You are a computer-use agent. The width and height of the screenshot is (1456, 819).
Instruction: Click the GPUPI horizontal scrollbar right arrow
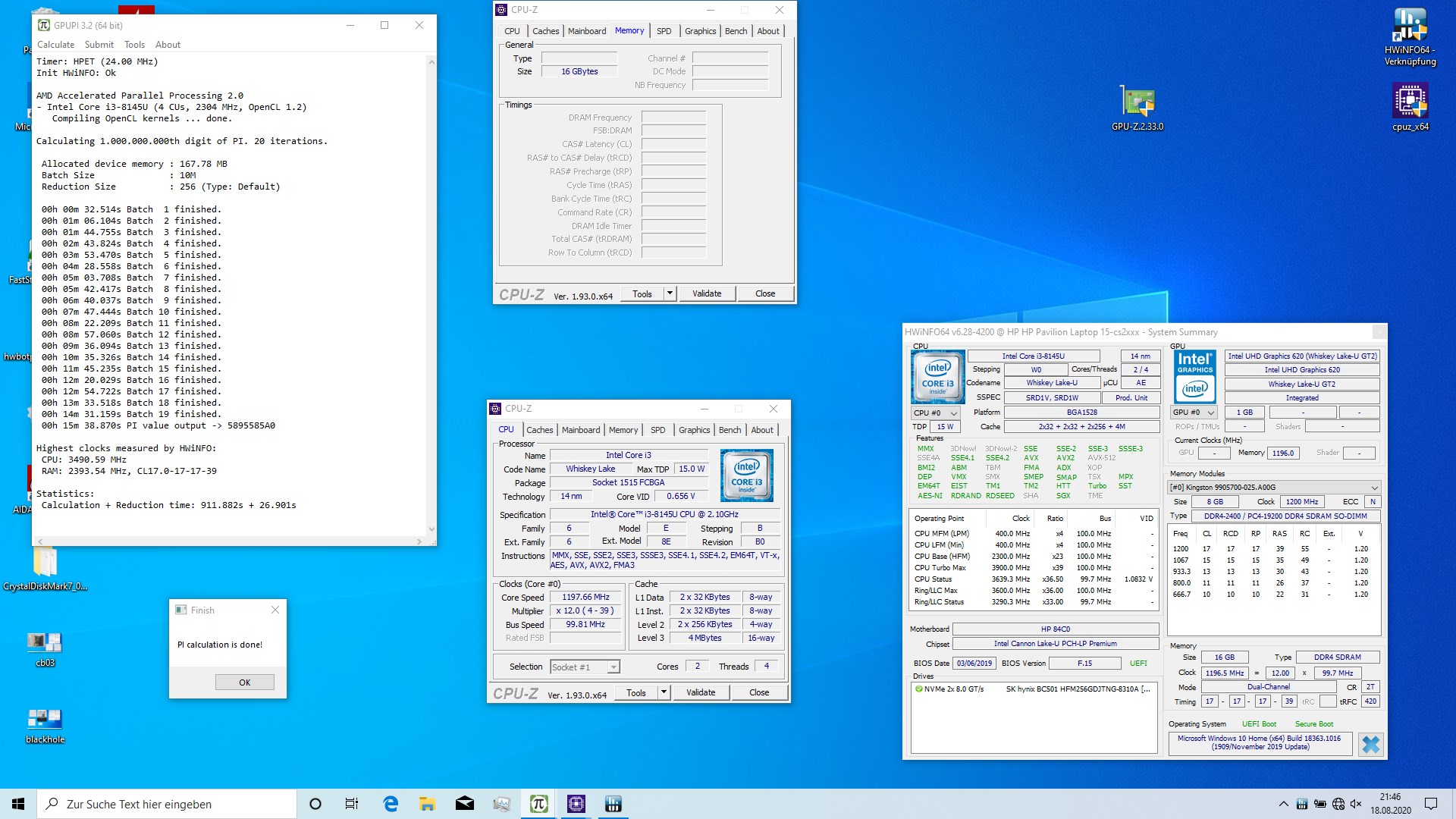click(419, 541)
